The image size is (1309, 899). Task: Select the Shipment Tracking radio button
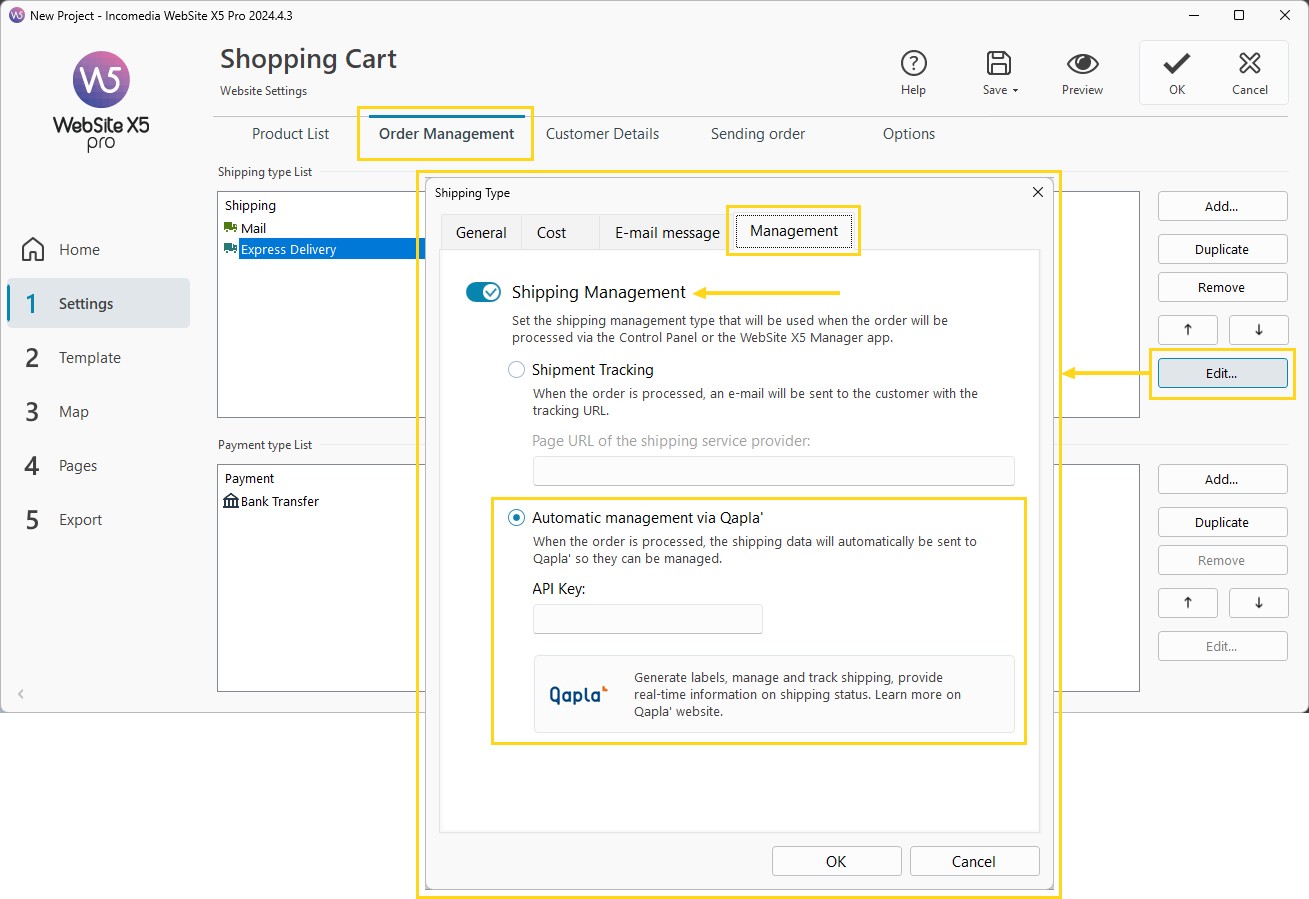[516, 370]
